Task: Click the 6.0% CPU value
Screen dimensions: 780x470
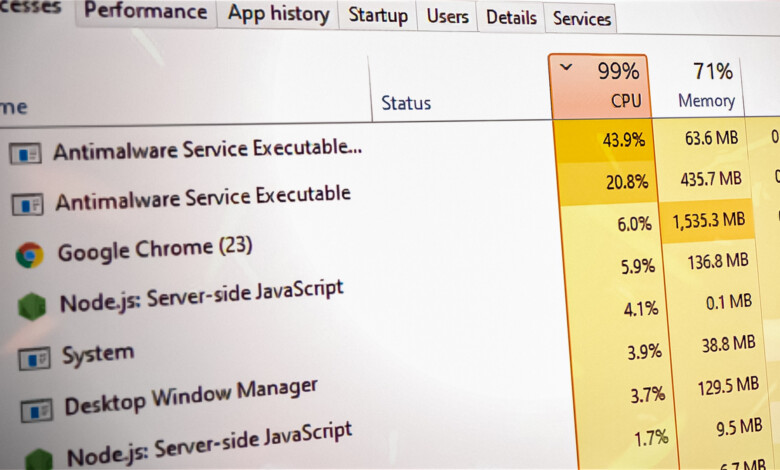Action: pos(634,224)
